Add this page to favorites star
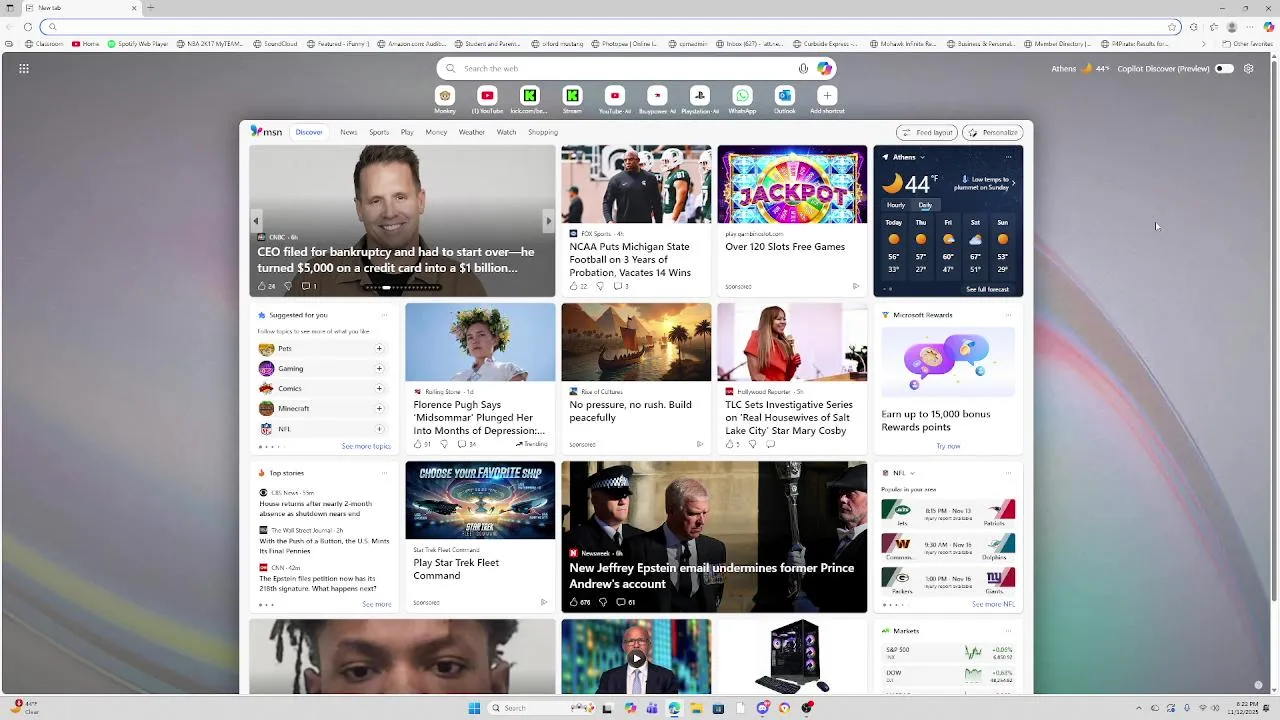 (1172, 27)
